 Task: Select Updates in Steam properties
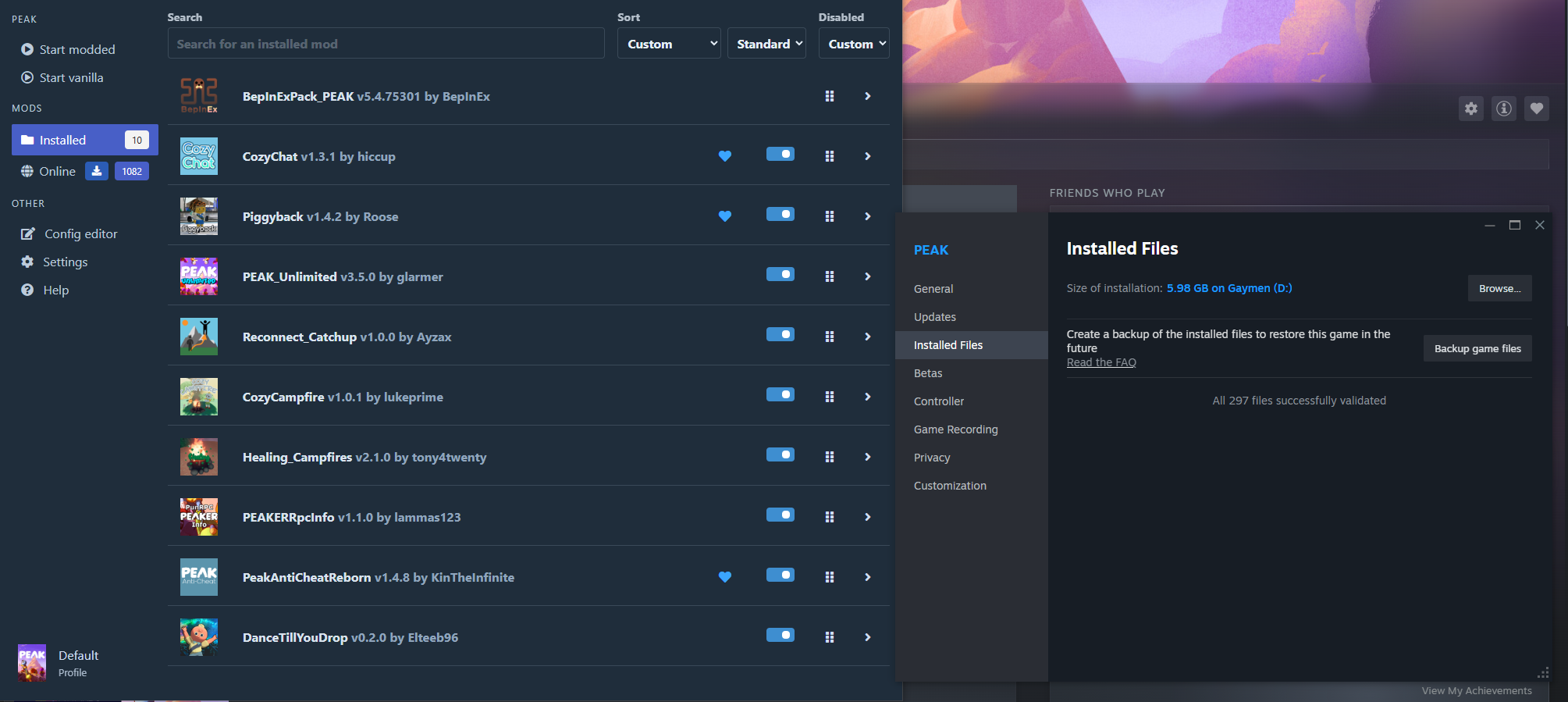click(x=935, y=317)
